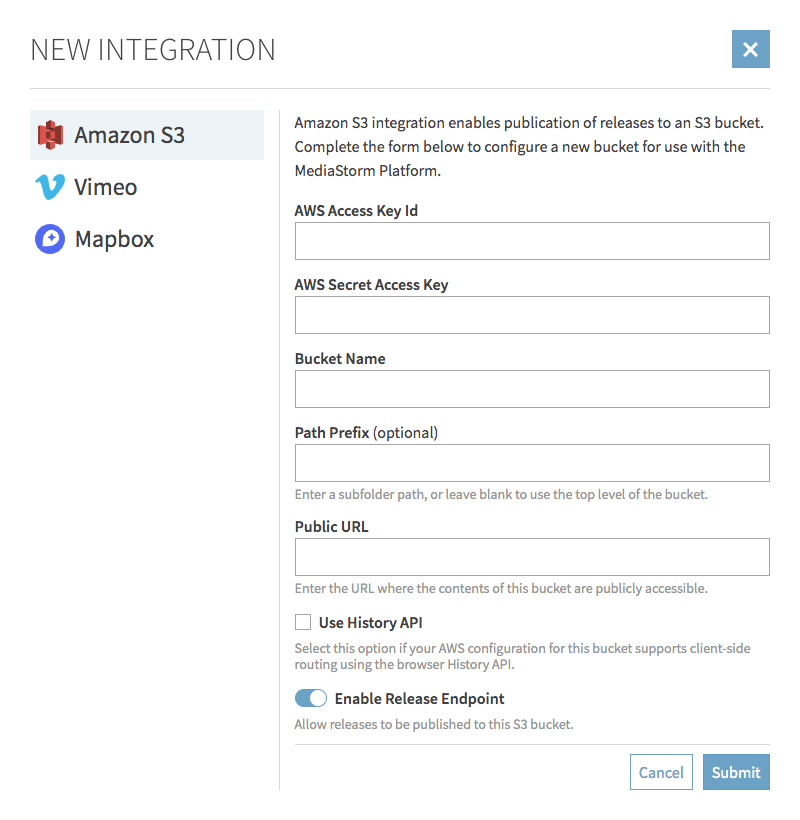Image resolution: width=800 pixels, height=820 pixels.
Task: Submit the new integration form
Action: (736, 772)
